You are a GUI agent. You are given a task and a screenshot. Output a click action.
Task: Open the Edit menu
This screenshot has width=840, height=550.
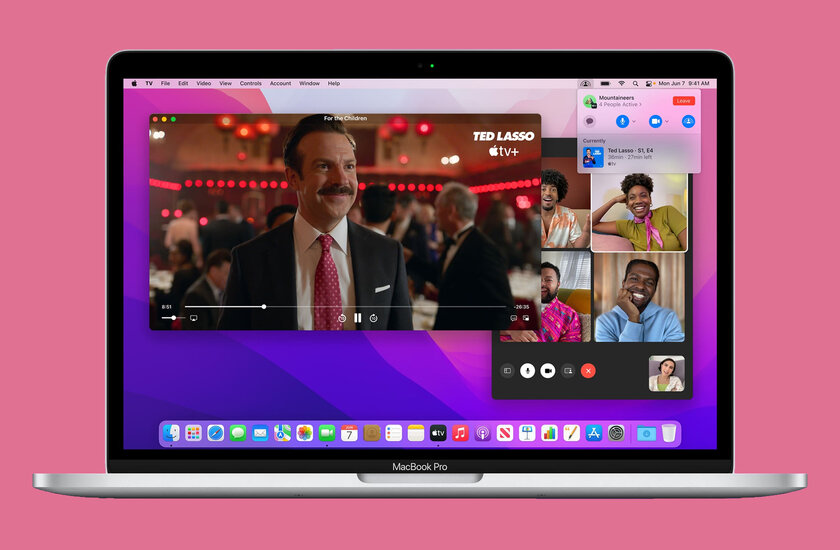[x=183, y=84]
